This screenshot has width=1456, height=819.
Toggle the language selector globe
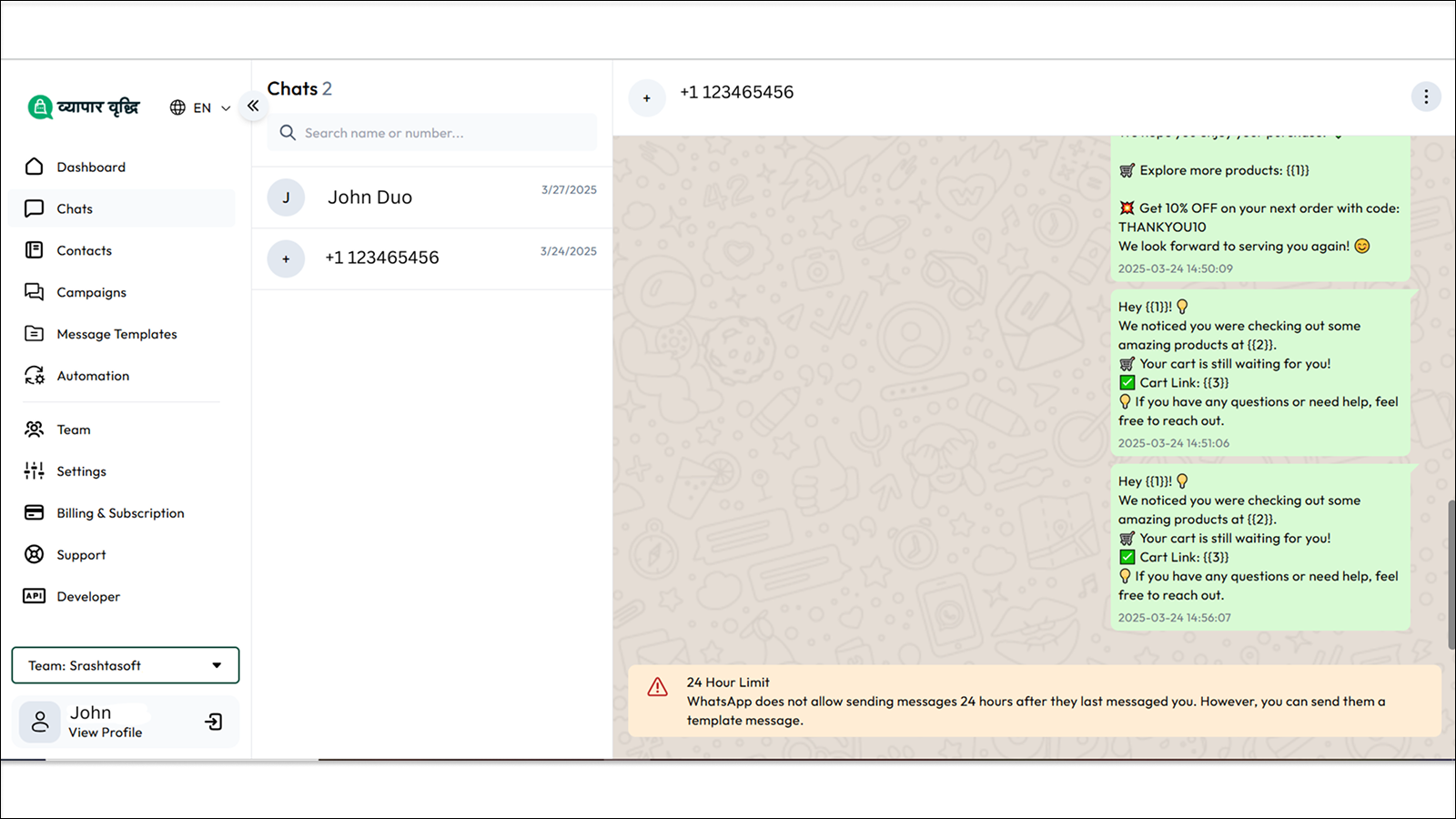[177, 107]
